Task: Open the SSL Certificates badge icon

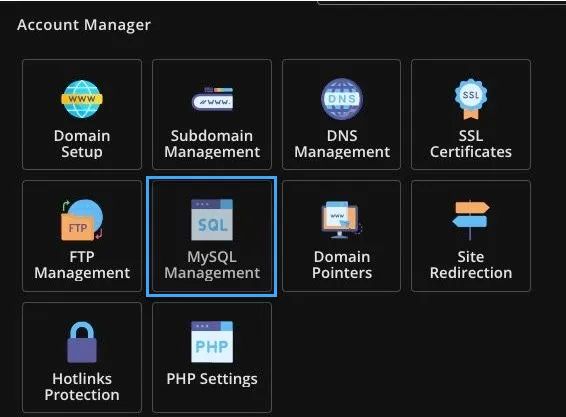Action: [x=471, y=99]
